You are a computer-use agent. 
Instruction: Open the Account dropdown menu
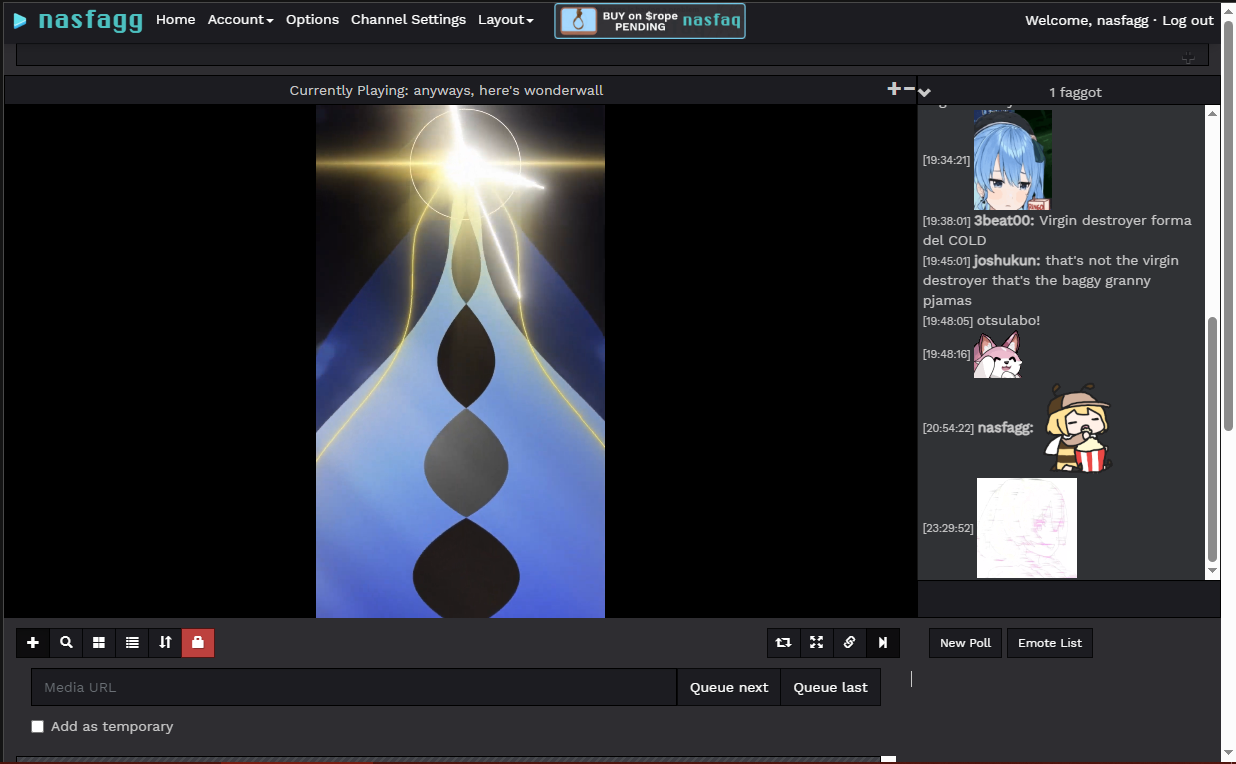[x=240, y=20]
